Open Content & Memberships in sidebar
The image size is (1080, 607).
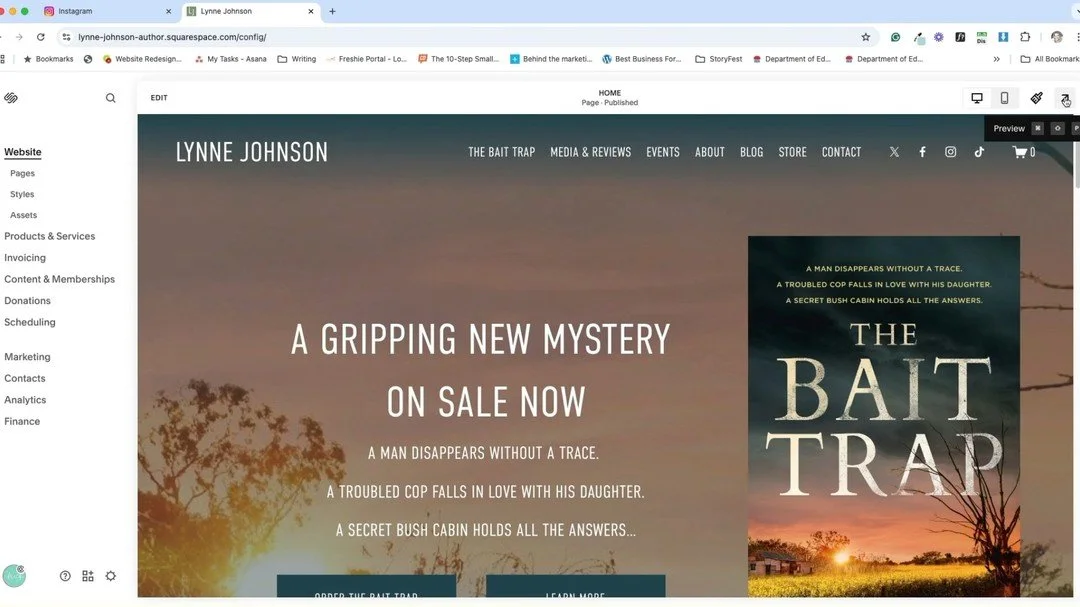pyautogui.click(x=59, y=279)
